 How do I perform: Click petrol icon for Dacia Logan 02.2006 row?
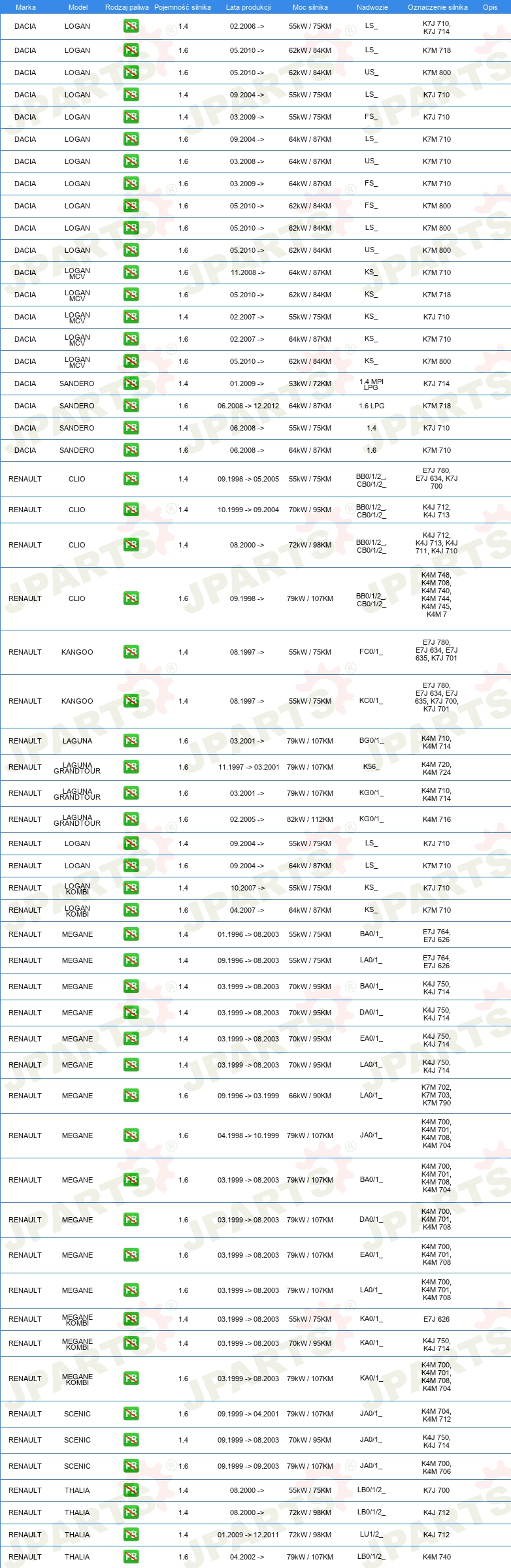pos(131,27)
